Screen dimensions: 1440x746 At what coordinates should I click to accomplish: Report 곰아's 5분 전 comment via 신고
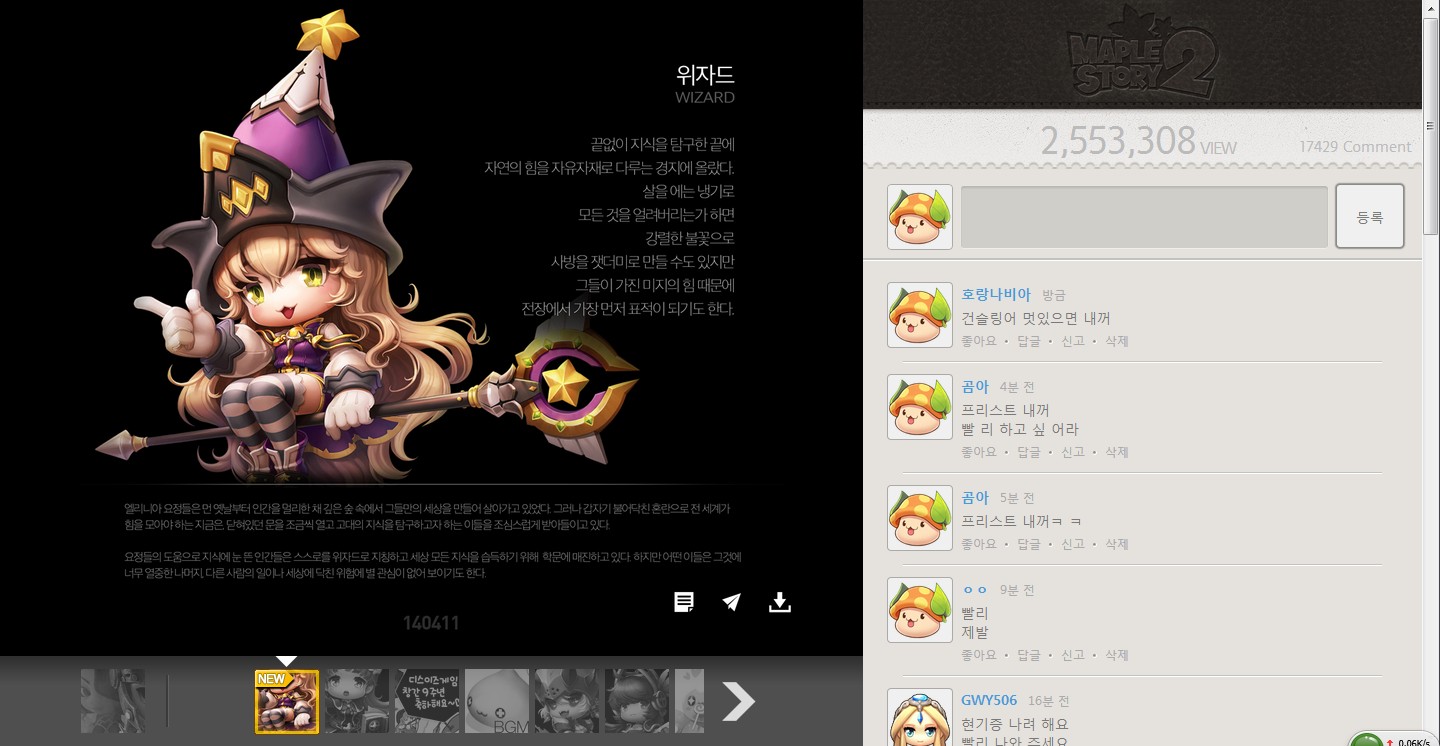1073,544
